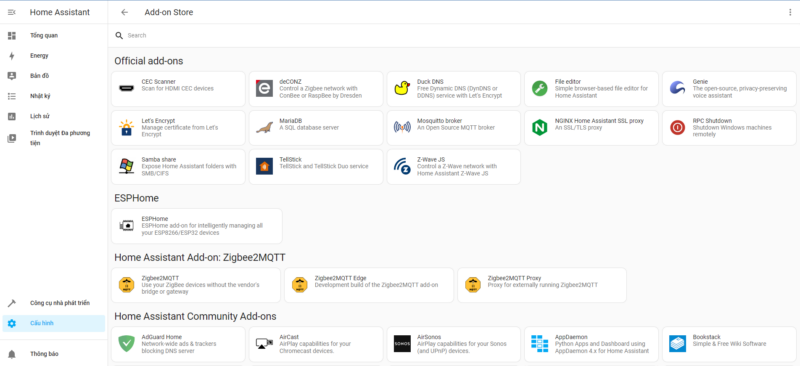This screenshot has height=366, width=800.
Task: Open the deCONZ add-on icon
Action: tap(264, 88)
